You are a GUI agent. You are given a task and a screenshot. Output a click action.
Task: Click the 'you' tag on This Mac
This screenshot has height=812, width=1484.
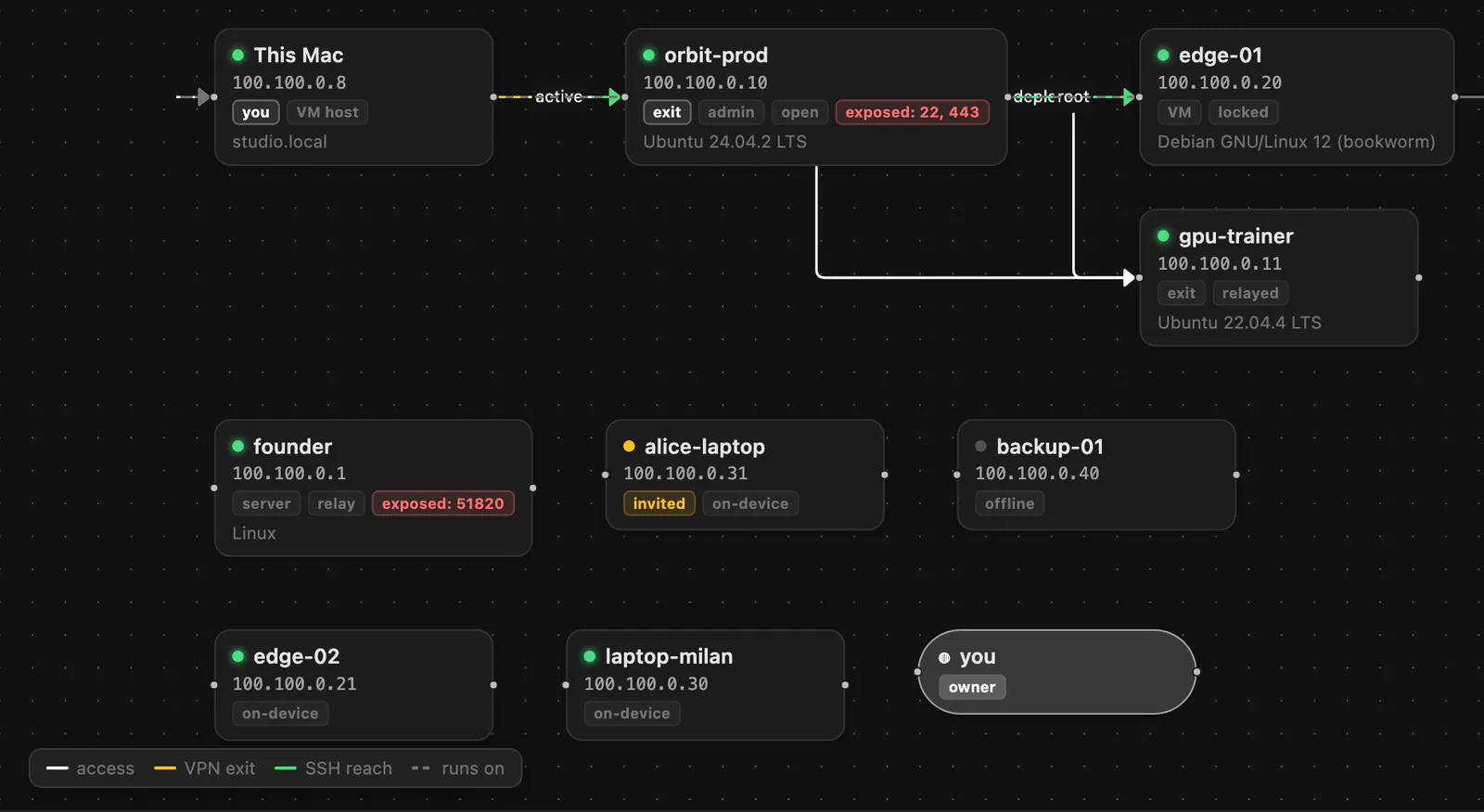[x=256, y=112]
